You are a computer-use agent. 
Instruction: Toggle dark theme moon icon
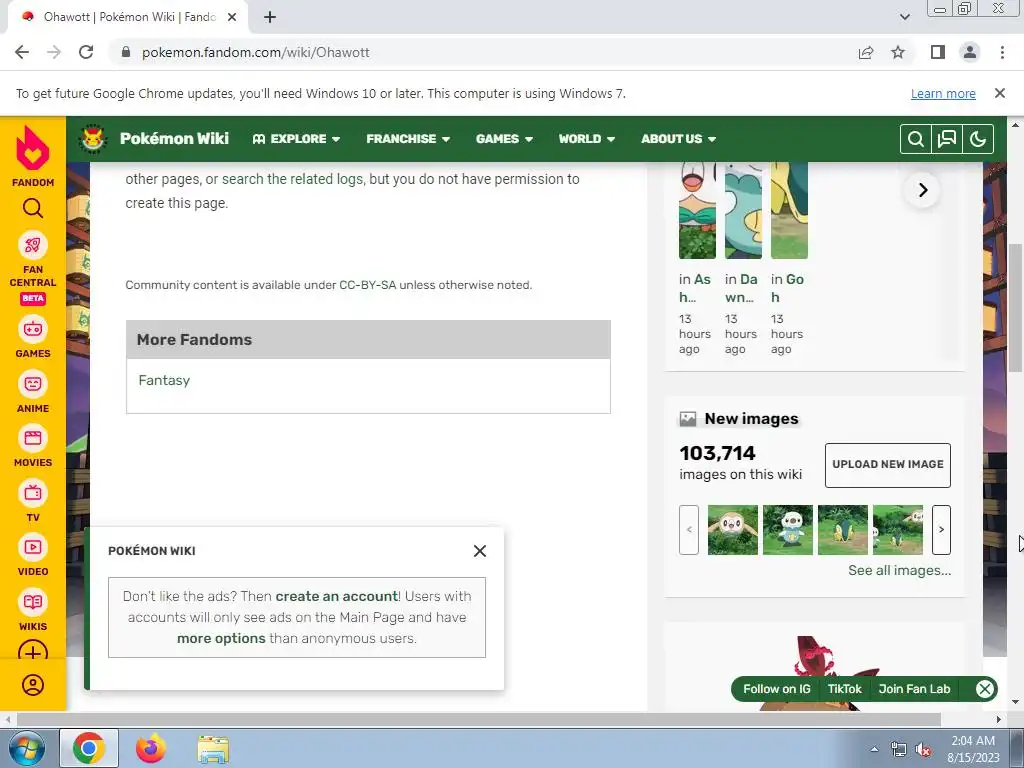978,139
